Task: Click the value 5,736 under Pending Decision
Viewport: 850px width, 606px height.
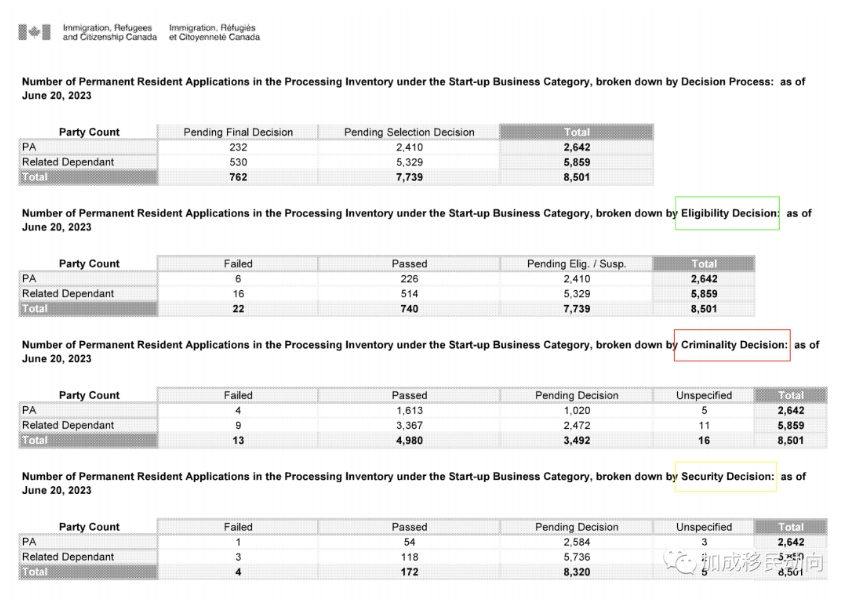Action: pos(577,557)
